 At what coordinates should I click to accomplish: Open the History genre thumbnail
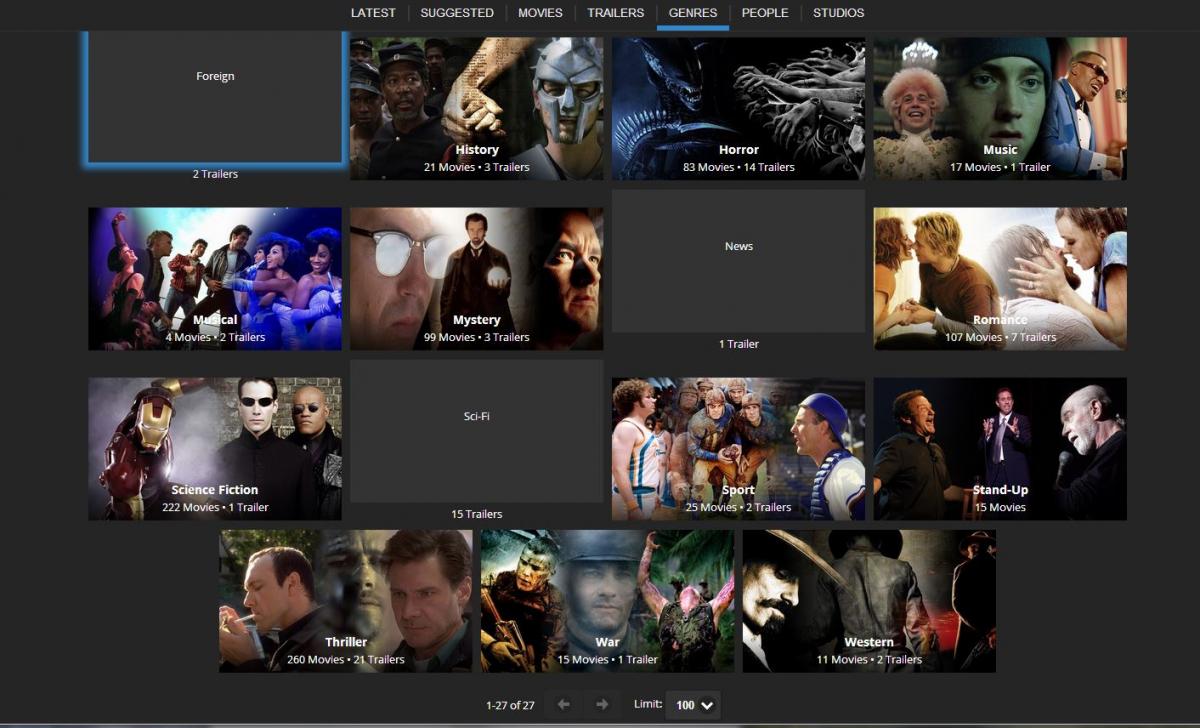click(x=477, y=109)
